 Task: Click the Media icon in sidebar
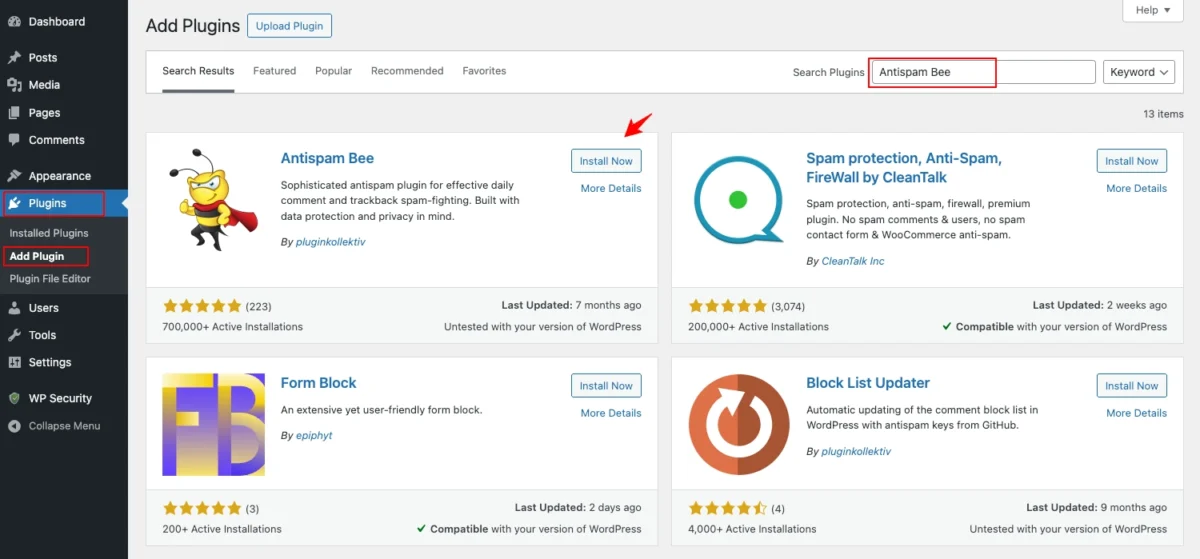tap(14, 85)
